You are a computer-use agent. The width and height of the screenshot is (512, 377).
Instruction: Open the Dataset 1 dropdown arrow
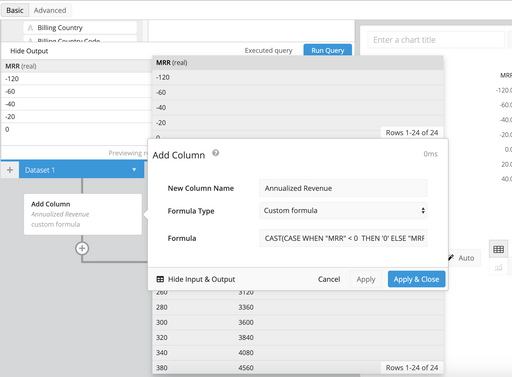pos(134,170)
